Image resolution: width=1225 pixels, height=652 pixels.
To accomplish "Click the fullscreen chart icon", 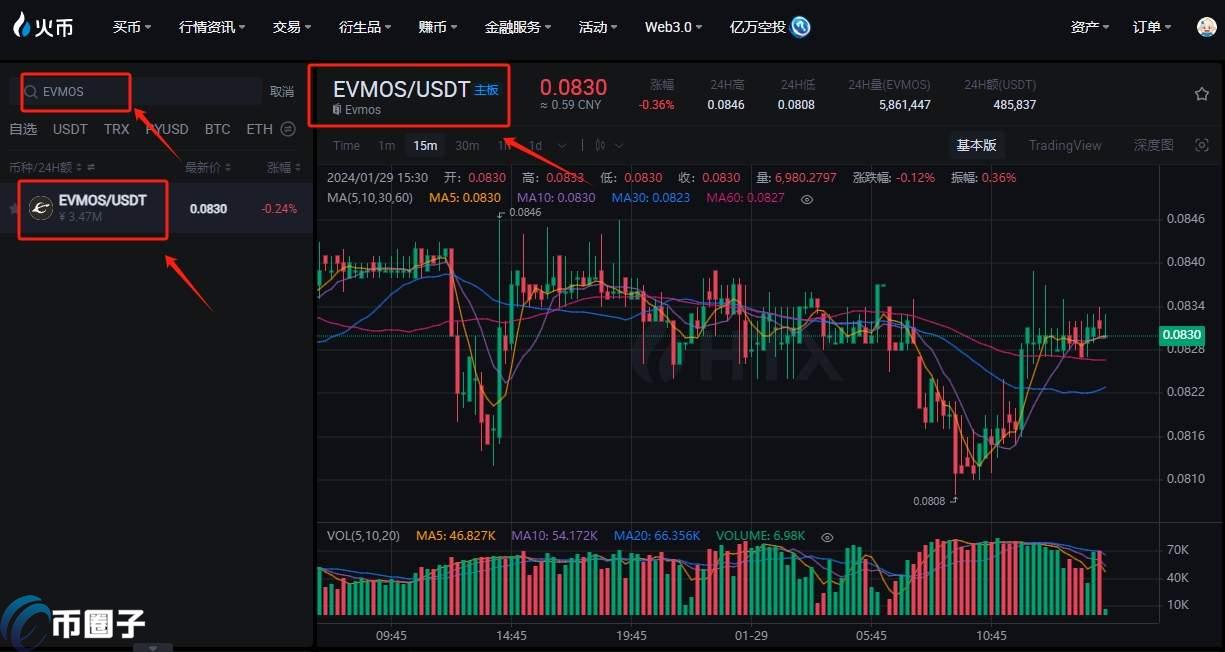I will tap(1202, 145).
